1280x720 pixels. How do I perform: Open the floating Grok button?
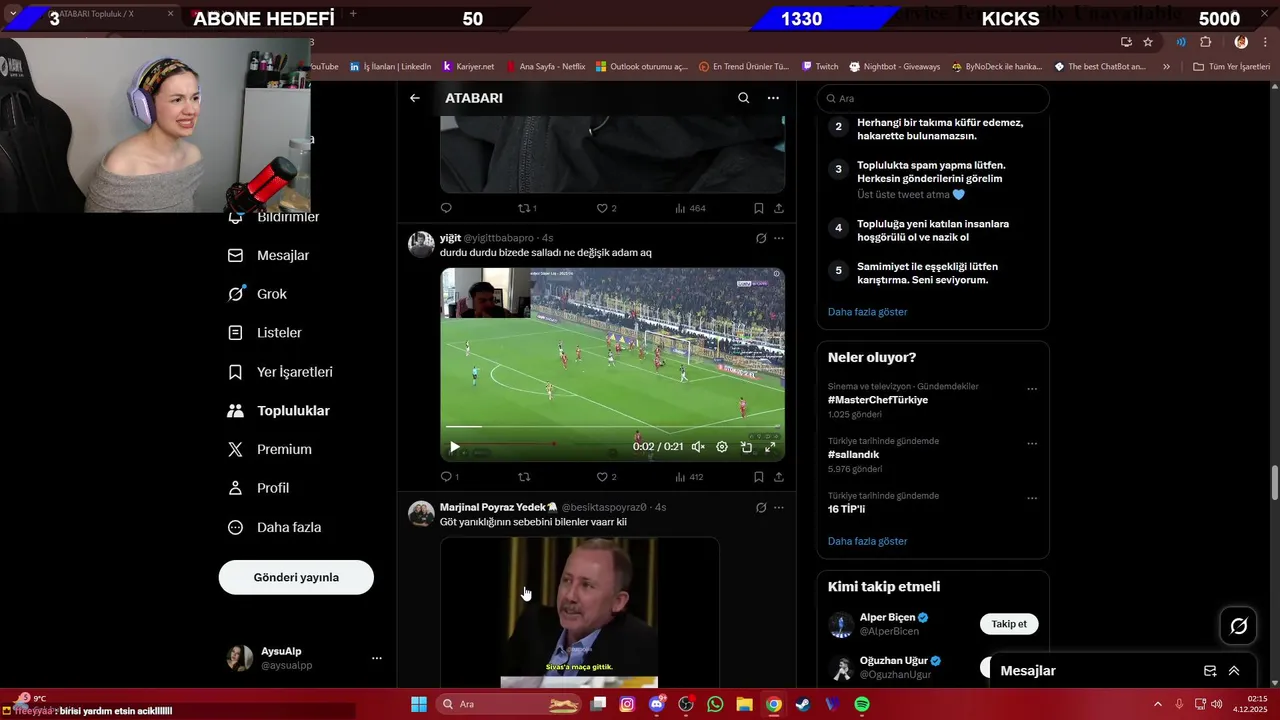(x=1239, y=626)
